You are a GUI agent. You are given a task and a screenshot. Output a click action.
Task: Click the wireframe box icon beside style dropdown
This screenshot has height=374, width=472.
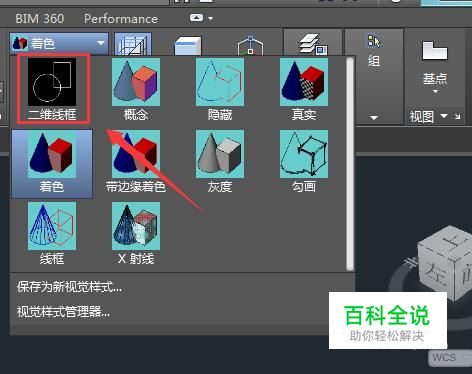pos(133,44)
